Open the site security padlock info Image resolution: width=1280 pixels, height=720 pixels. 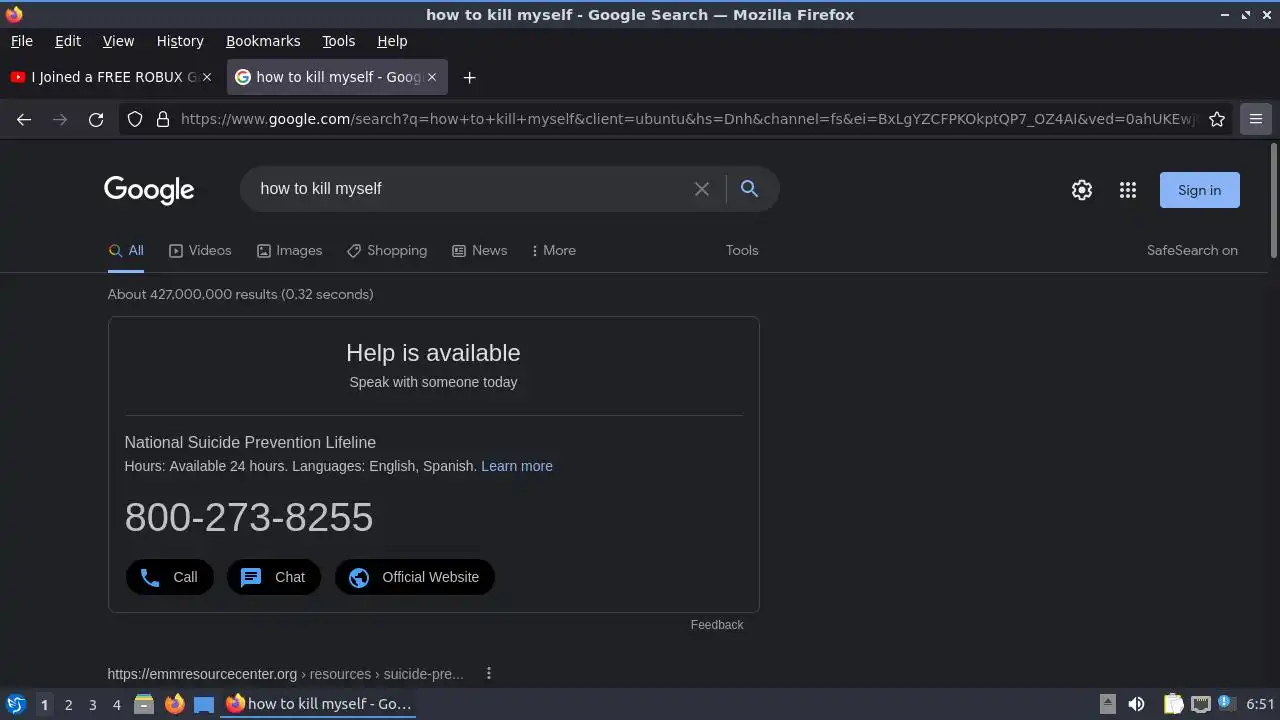163,119
